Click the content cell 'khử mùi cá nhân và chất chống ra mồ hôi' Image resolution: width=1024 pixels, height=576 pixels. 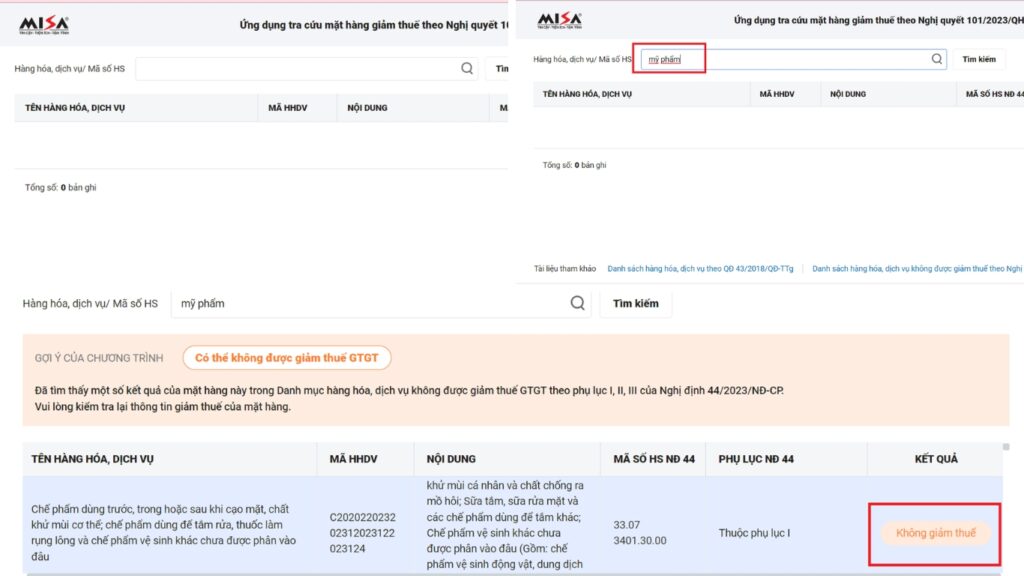tap(506, 524)
